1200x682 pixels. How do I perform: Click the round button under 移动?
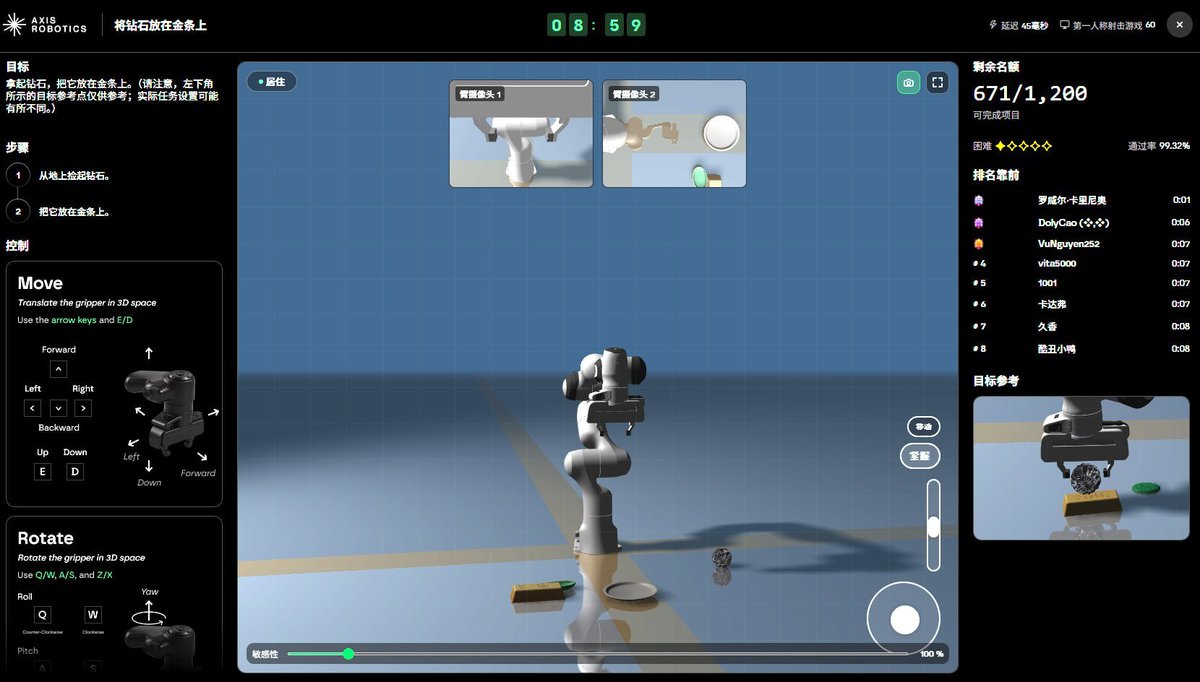920,456
